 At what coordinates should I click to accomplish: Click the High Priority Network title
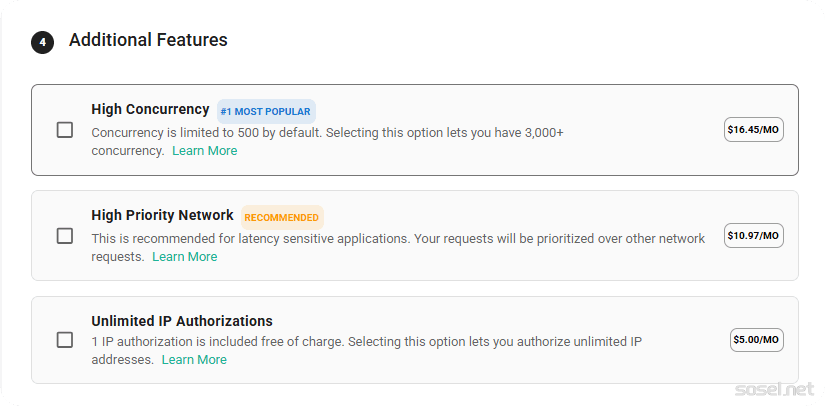pos(162,215)
